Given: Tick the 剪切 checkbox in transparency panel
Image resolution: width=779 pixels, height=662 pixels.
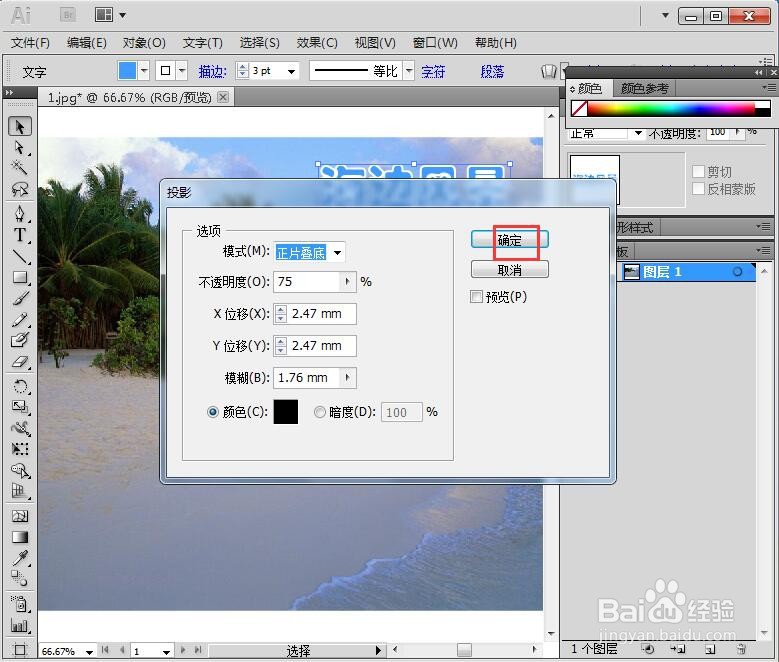Looking at the screenshot, I should pyautogui.click(x=698, y=171).
